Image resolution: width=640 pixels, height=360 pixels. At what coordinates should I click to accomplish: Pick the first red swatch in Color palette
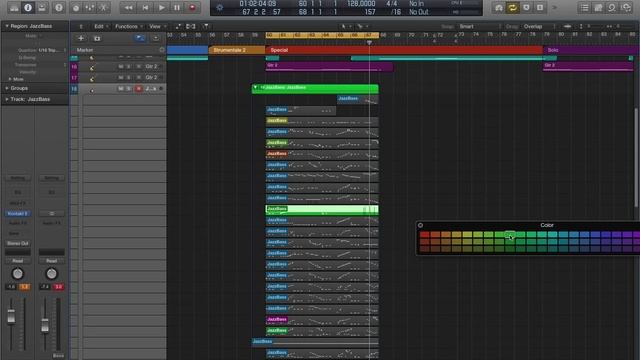click(424, 234)
